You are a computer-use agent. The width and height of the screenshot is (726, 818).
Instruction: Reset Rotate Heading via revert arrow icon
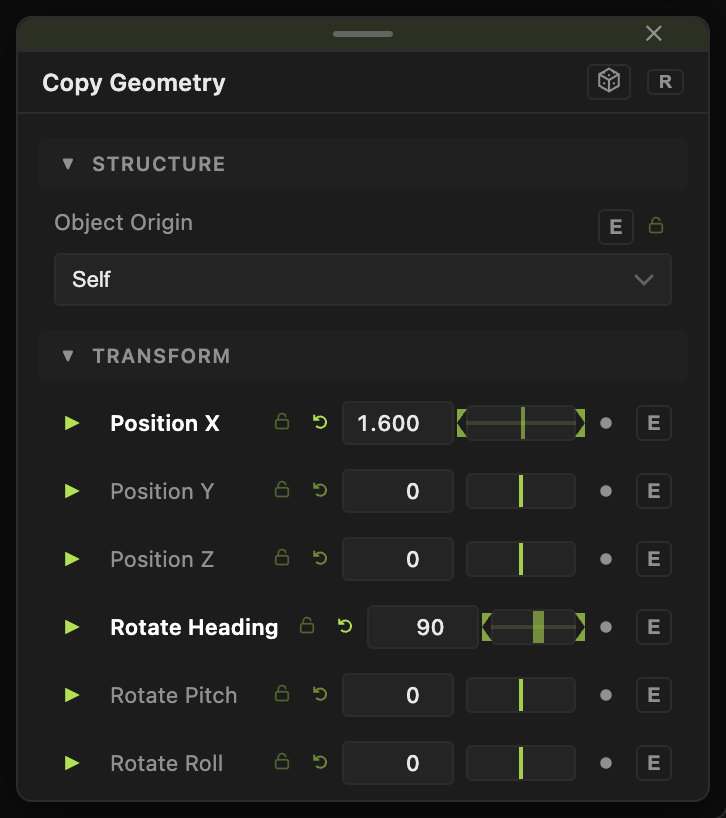pyautogui.click(x=345, y=626)
